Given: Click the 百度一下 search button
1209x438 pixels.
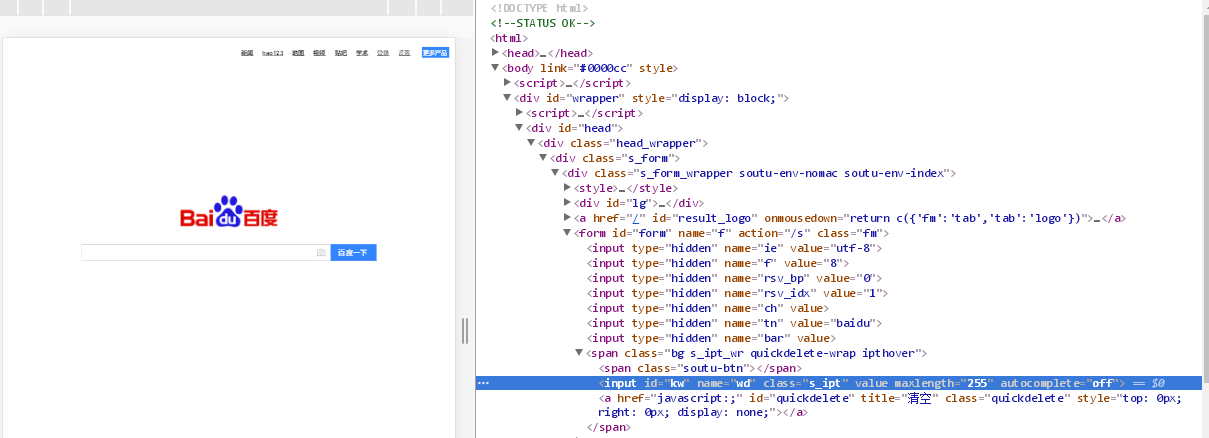Looking at the screenshot, I should pos(353,253).
